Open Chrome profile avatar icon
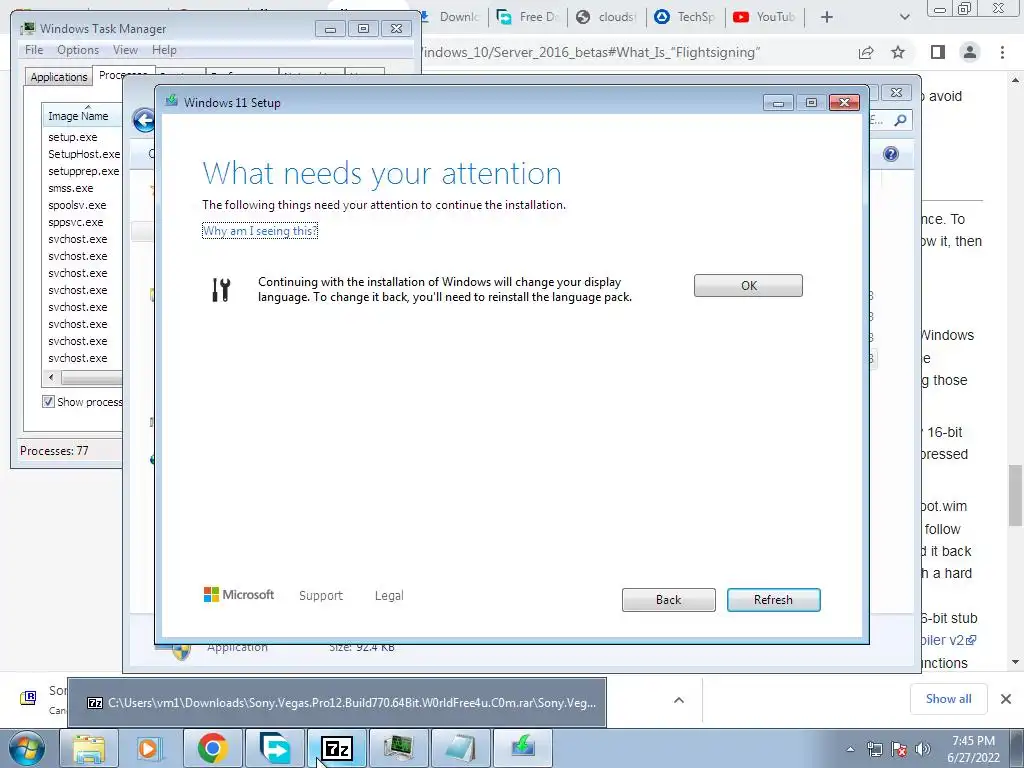1024x768 pixels. [x=970, y=52]
